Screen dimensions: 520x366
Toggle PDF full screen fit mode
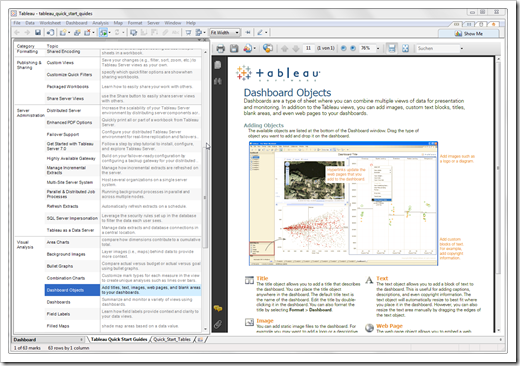(x=405, y=48)
